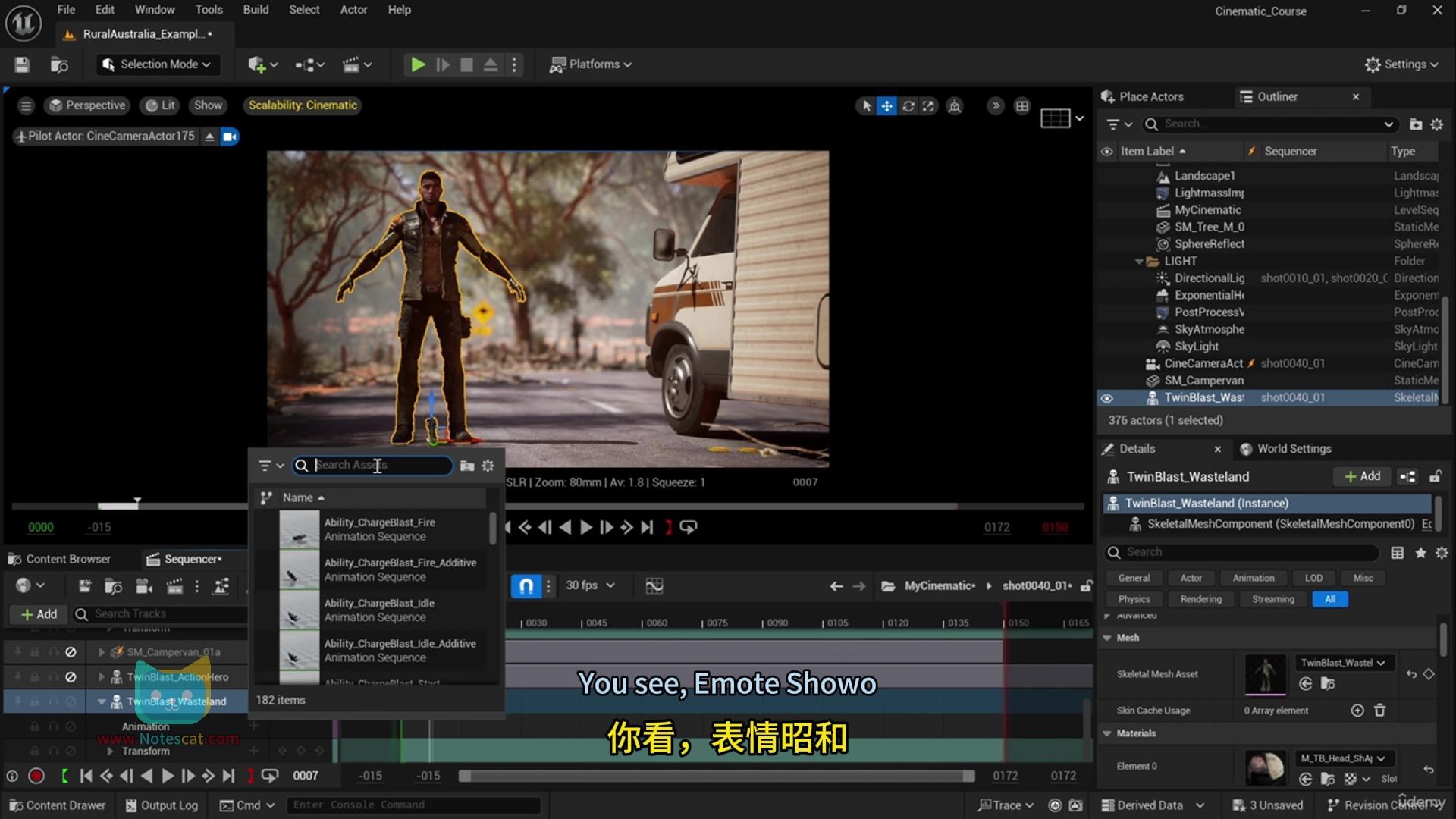Click the Add button in Details panel

pyautogui.click(x=1362, y=476)
